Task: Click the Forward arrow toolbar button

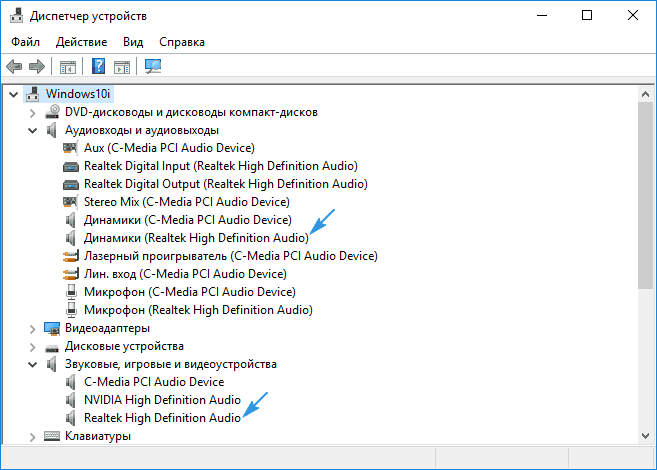Action: coord(37,67)
